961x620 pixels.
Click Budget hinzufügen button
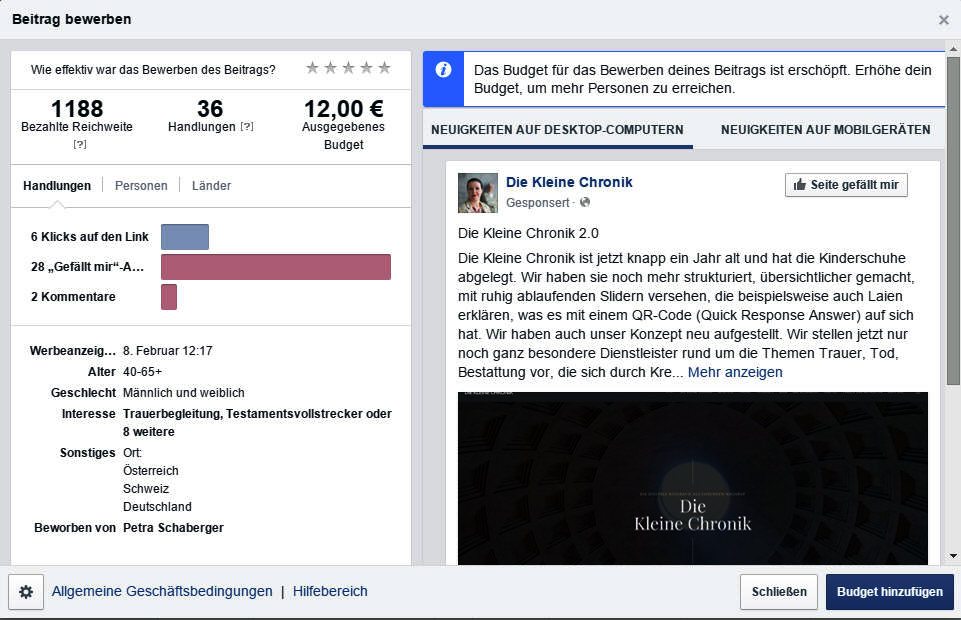click(x=890, y=592)
